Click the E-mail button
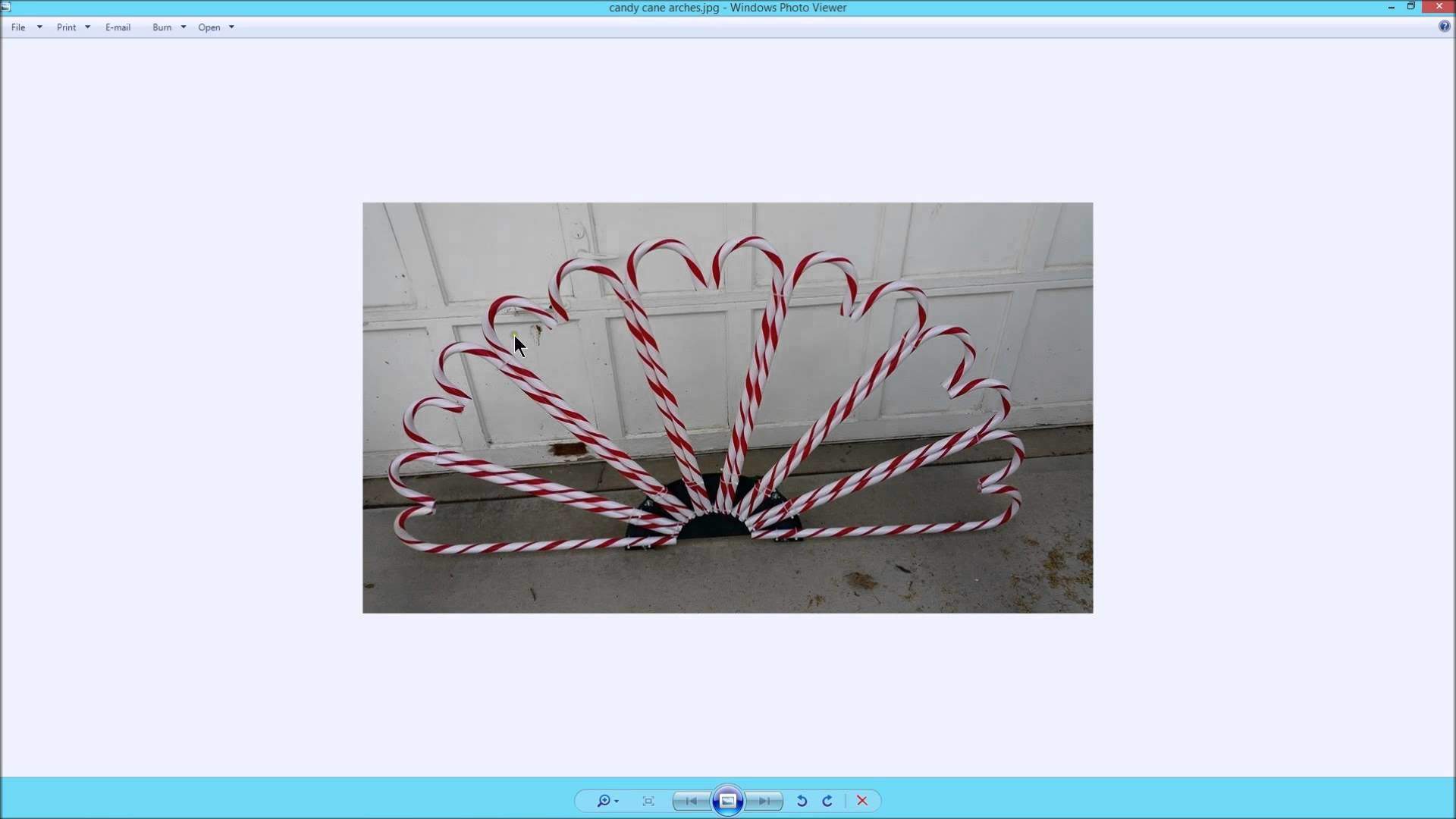Image resolution: width=1456 pixels, height=819 pixels. point(118,27)
